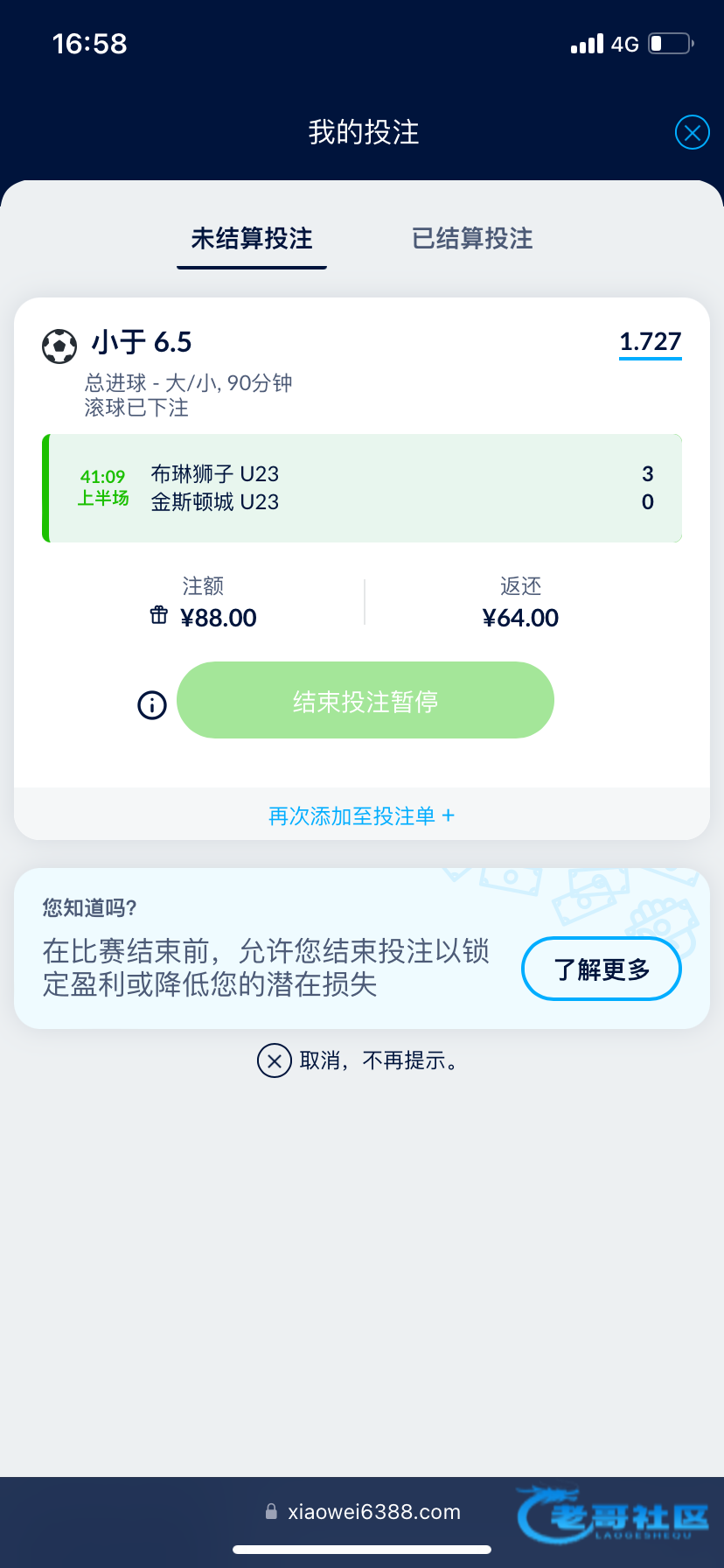Tap the 1.727 odds value
This screenshot has width=724, height=1568.
coord(650,341)
